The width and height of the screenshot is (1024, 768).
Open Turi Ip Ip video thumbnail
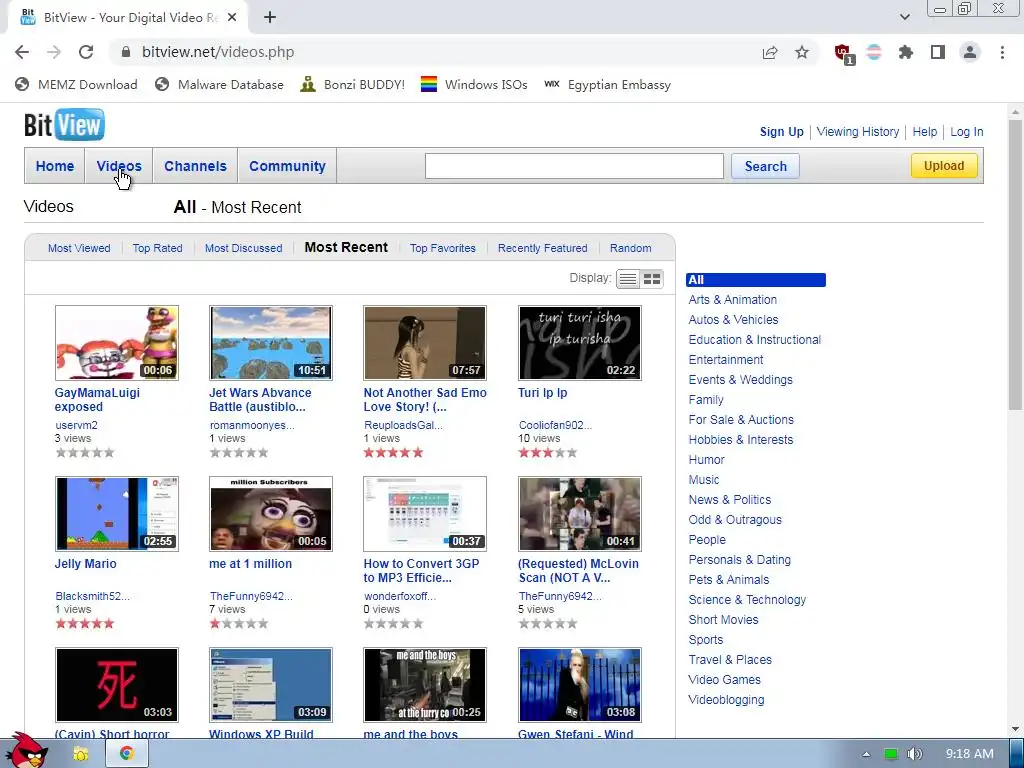point(580,343)
